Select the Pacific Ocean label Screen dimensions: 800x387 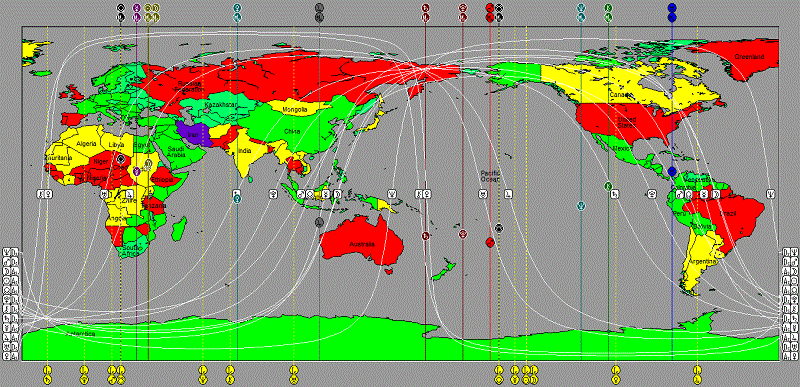coord(489,176)
